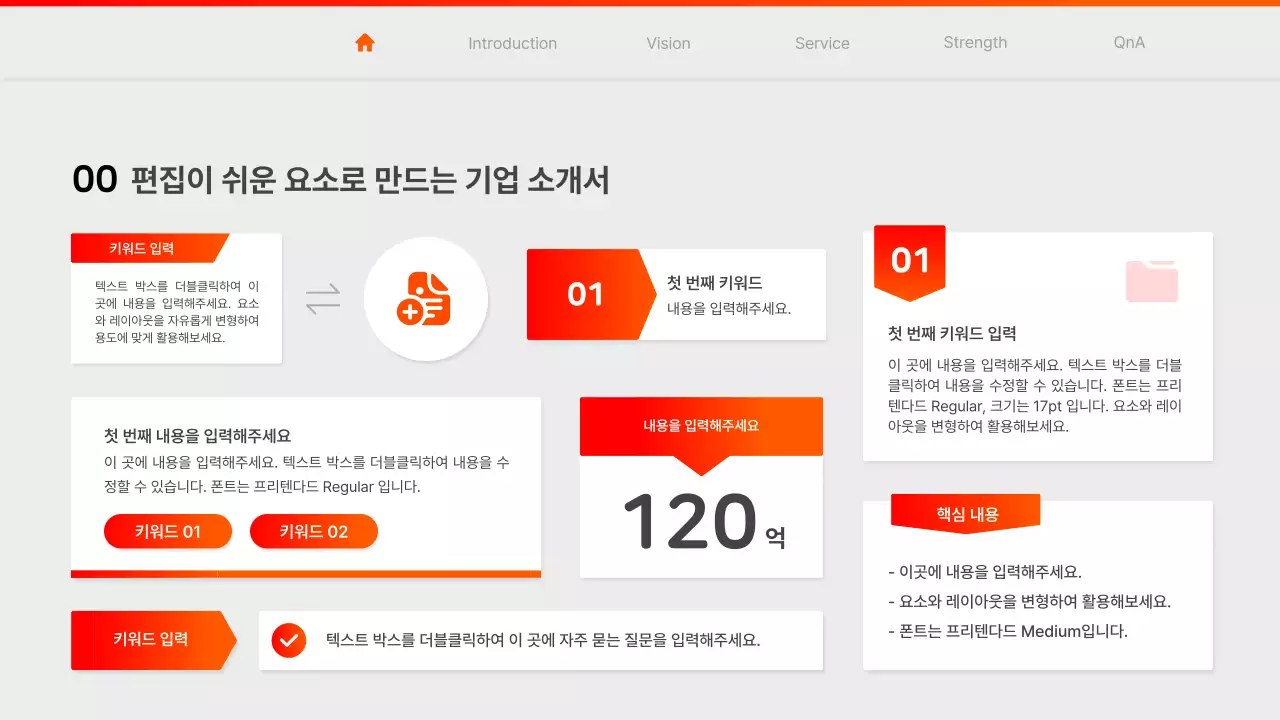Click the document-with-plus icon inside the white circle
This screenshot has height=720, width=1280.
pyautogui.click(x=427, y=298)
